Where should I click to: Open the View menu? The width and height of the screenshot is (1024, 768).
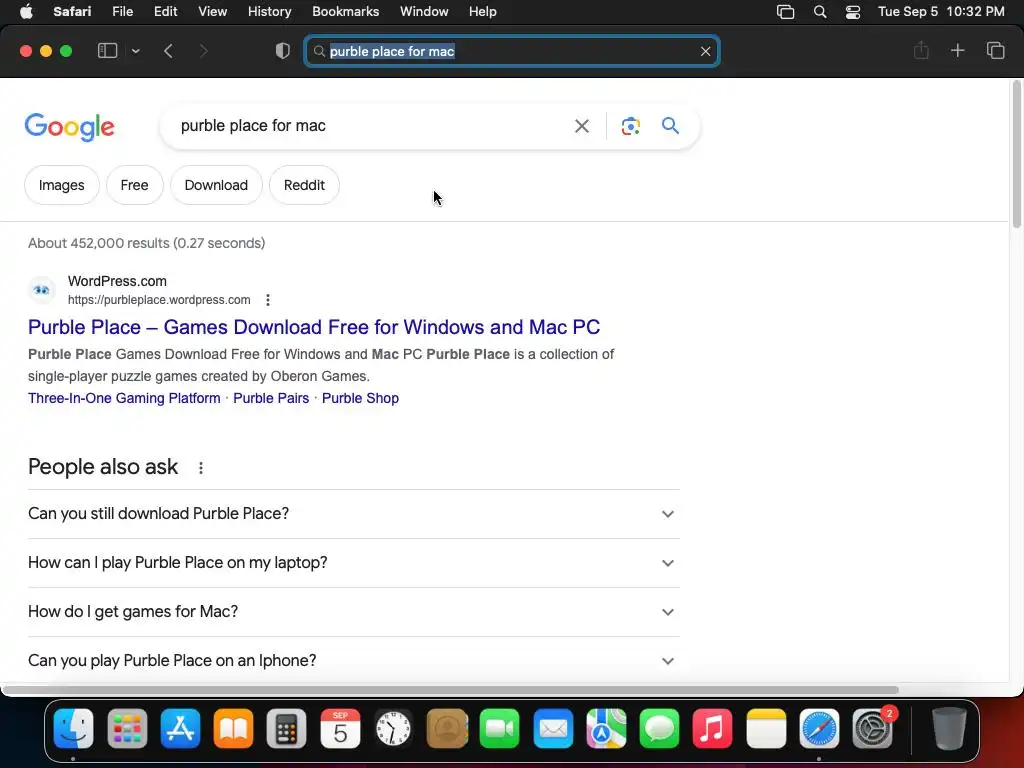point(212,12)
